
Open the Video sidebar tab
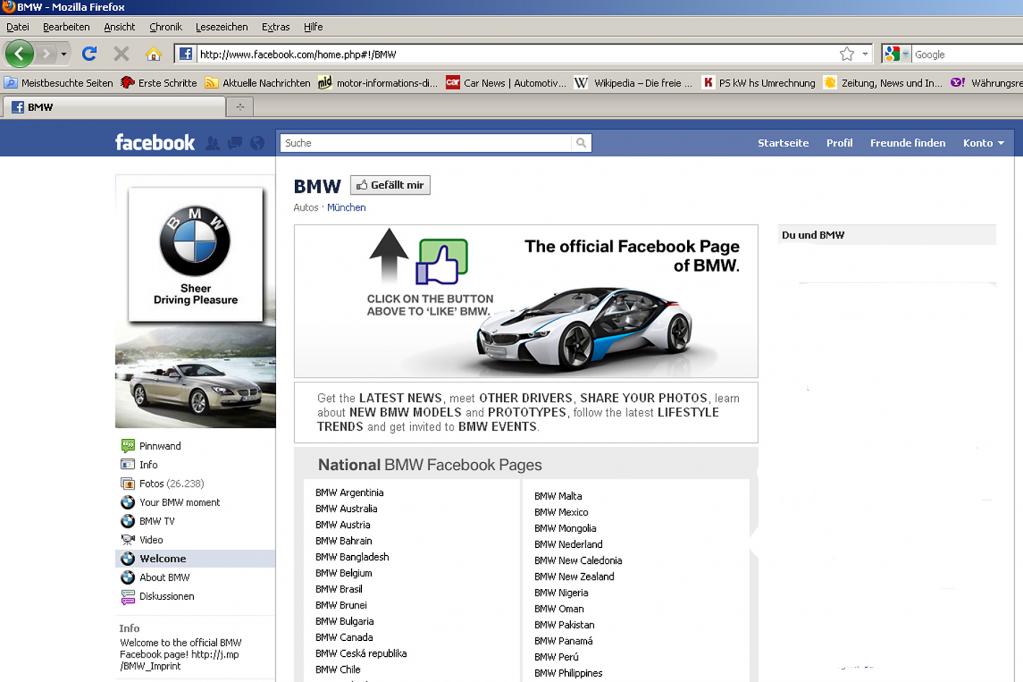(142, 540)
